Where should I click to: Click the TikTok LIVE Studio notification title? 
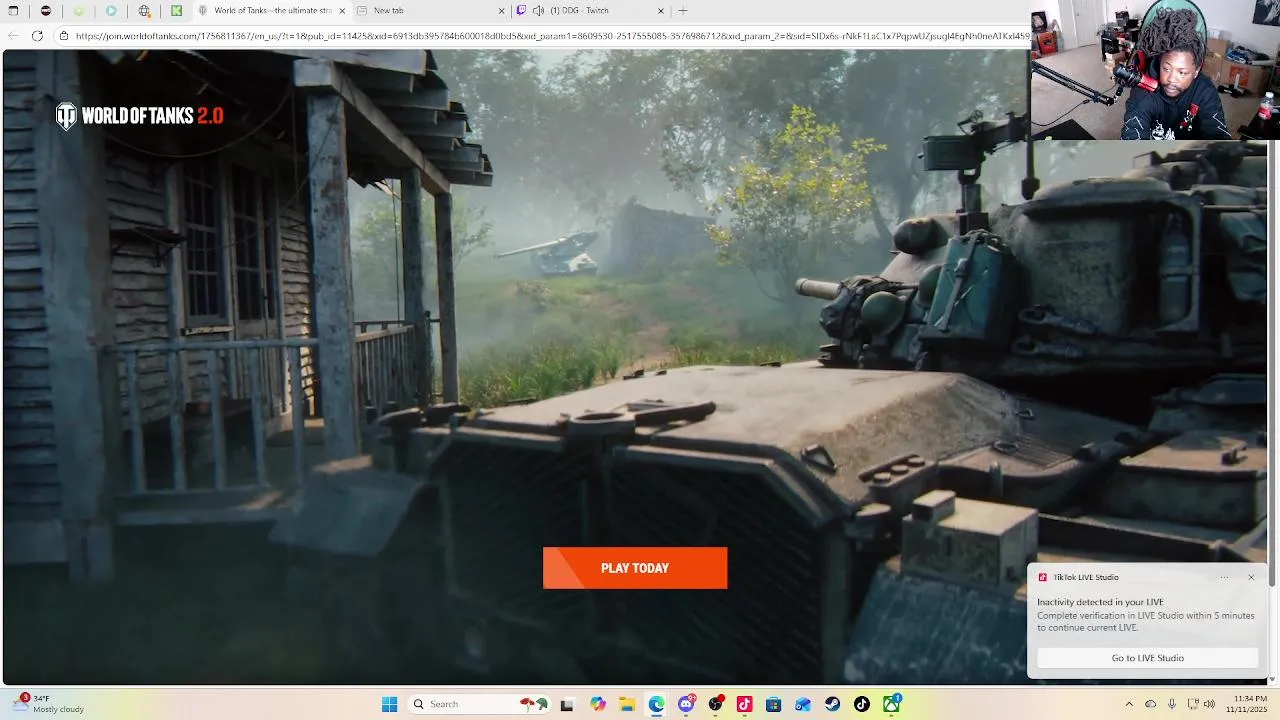click(1086, 577)
